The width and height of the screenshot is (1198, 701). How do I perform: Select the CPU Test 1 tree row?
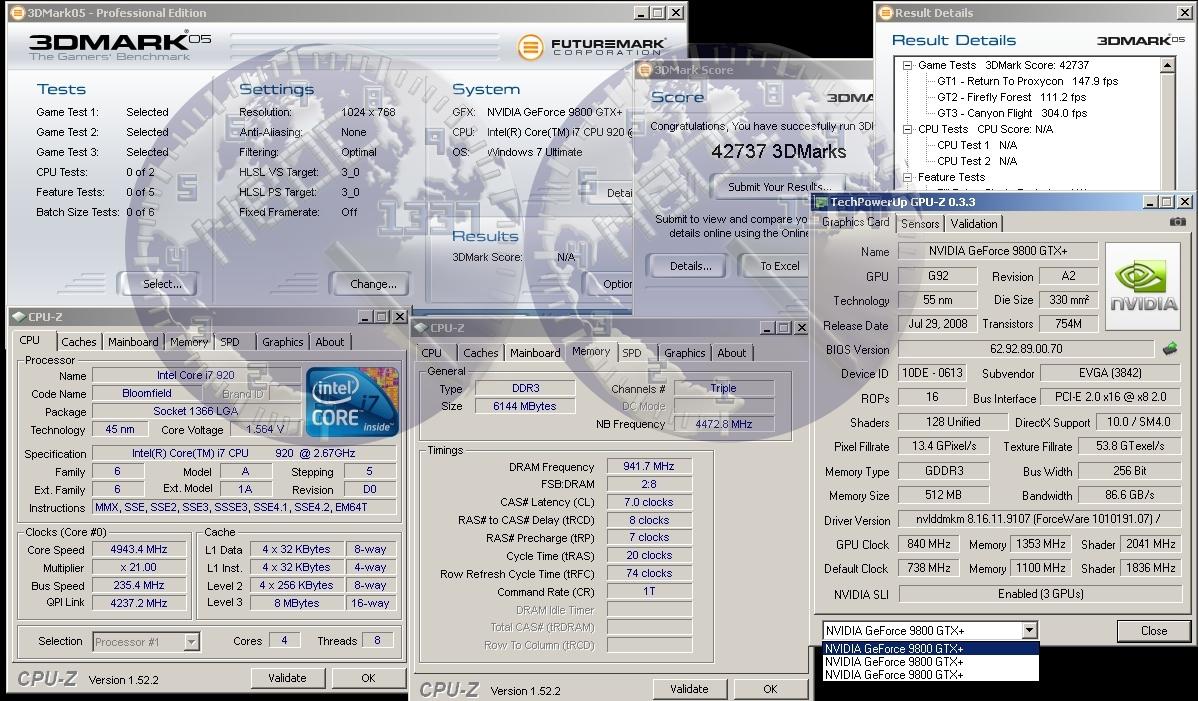point(976,145)
